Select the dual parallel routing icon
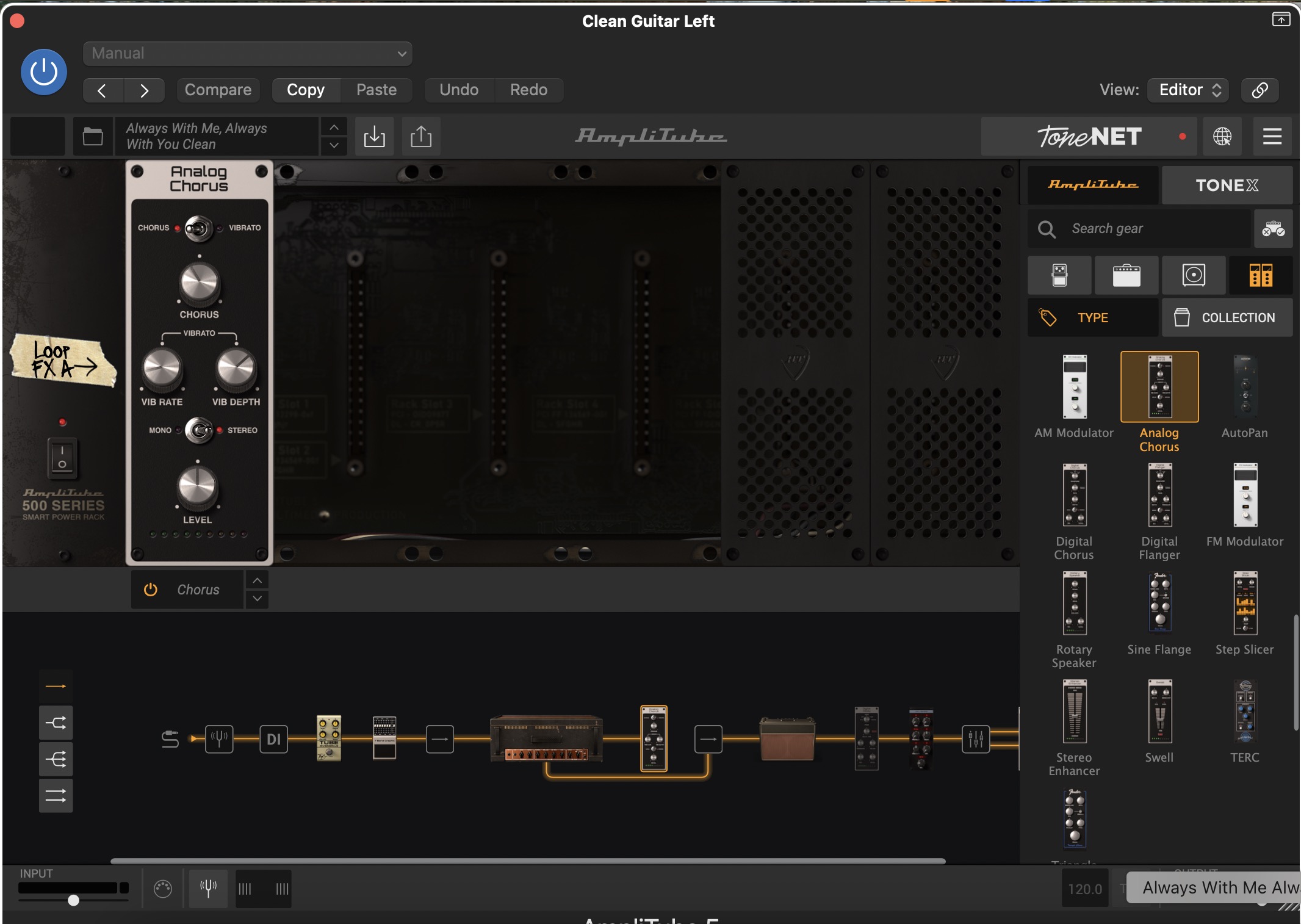The height and width of the screenshot is (924, 1301). pos(56,796)
